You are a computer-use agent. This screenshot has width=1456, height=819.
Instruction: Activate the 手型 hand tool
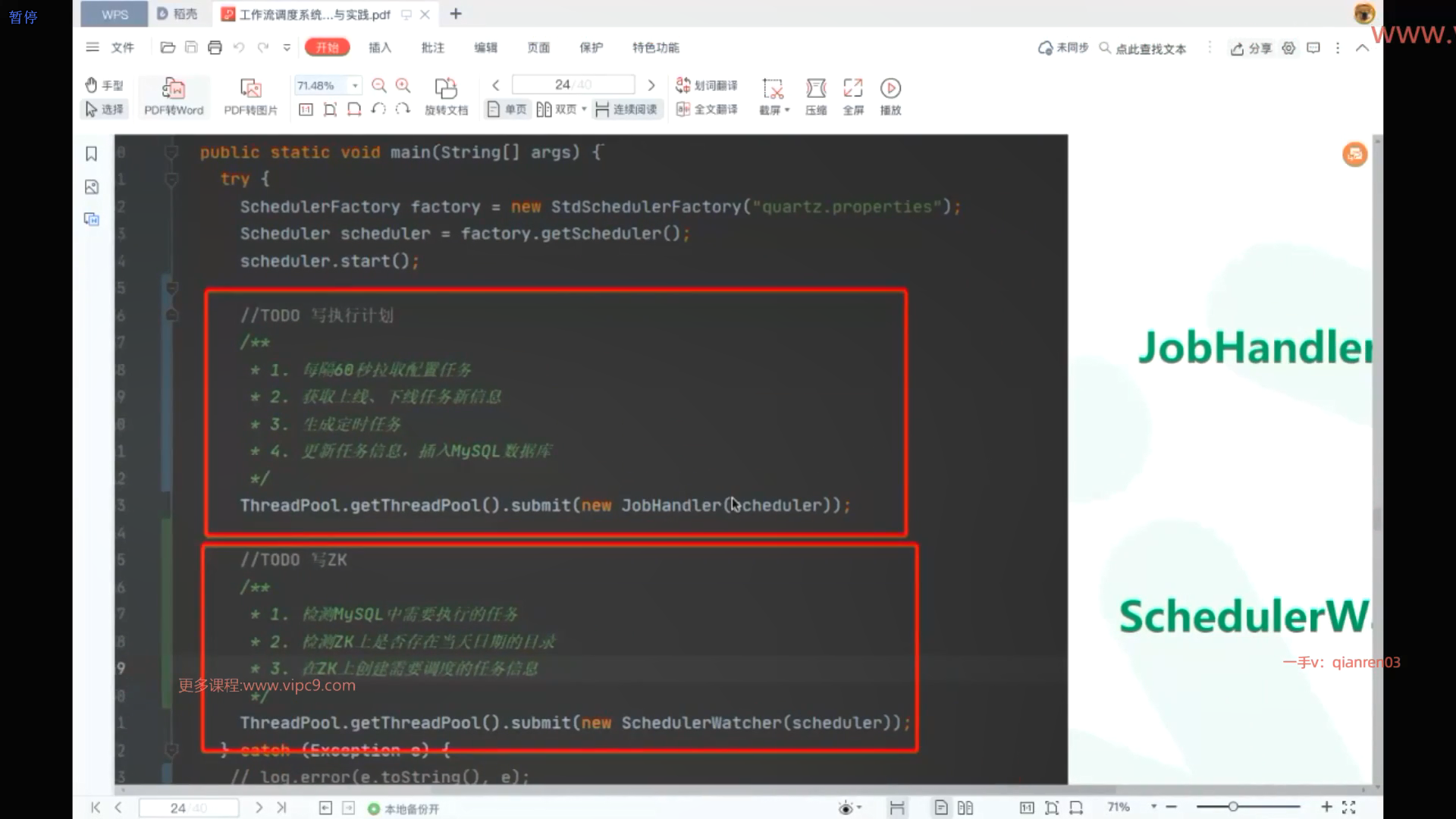click(104, 86)
